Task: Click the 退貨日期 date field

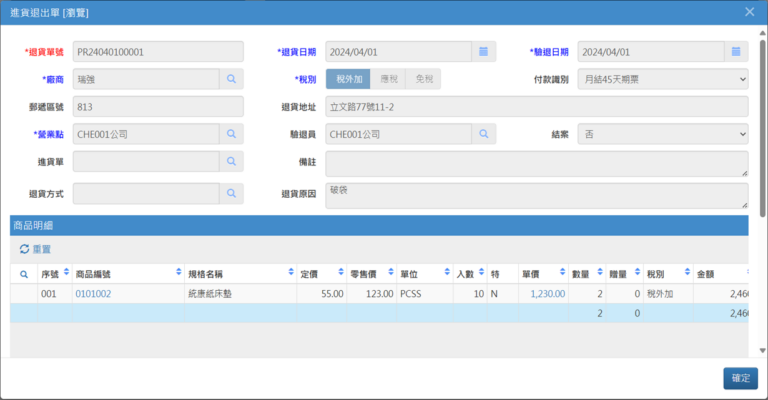Action: [399, 51]
